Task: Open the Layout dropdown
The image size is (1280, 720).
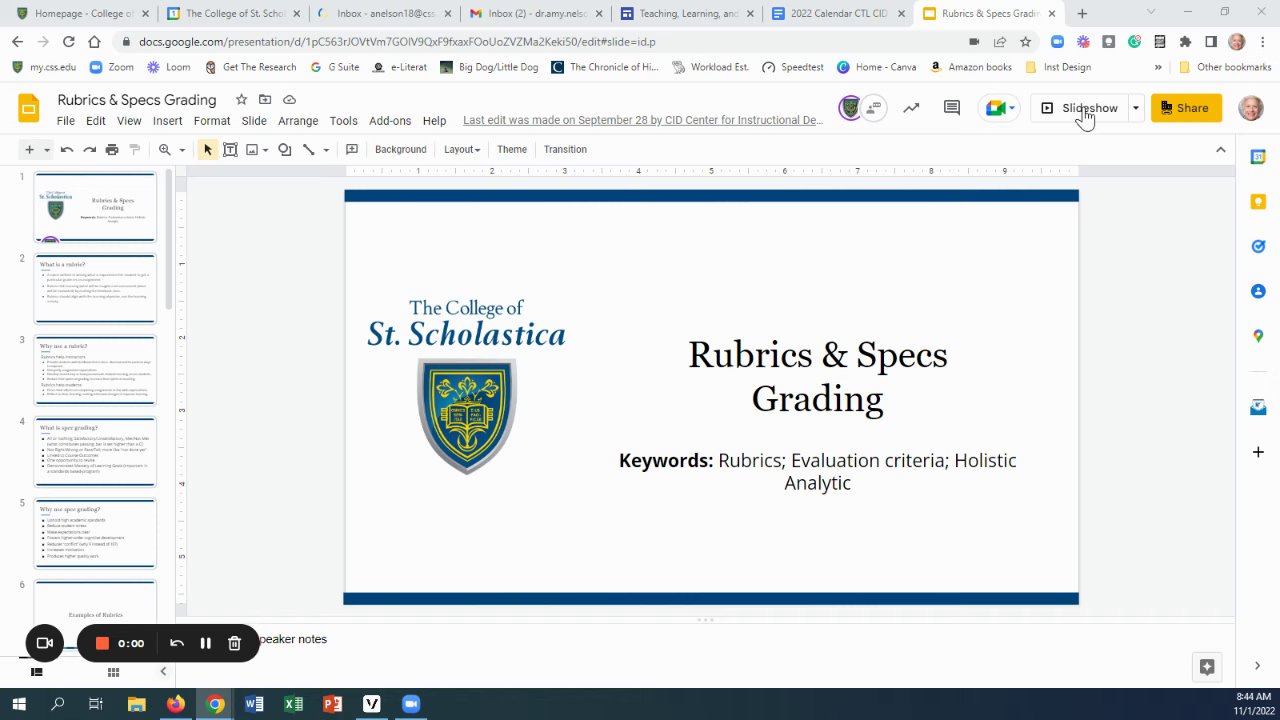Action: tap(462, 149)
